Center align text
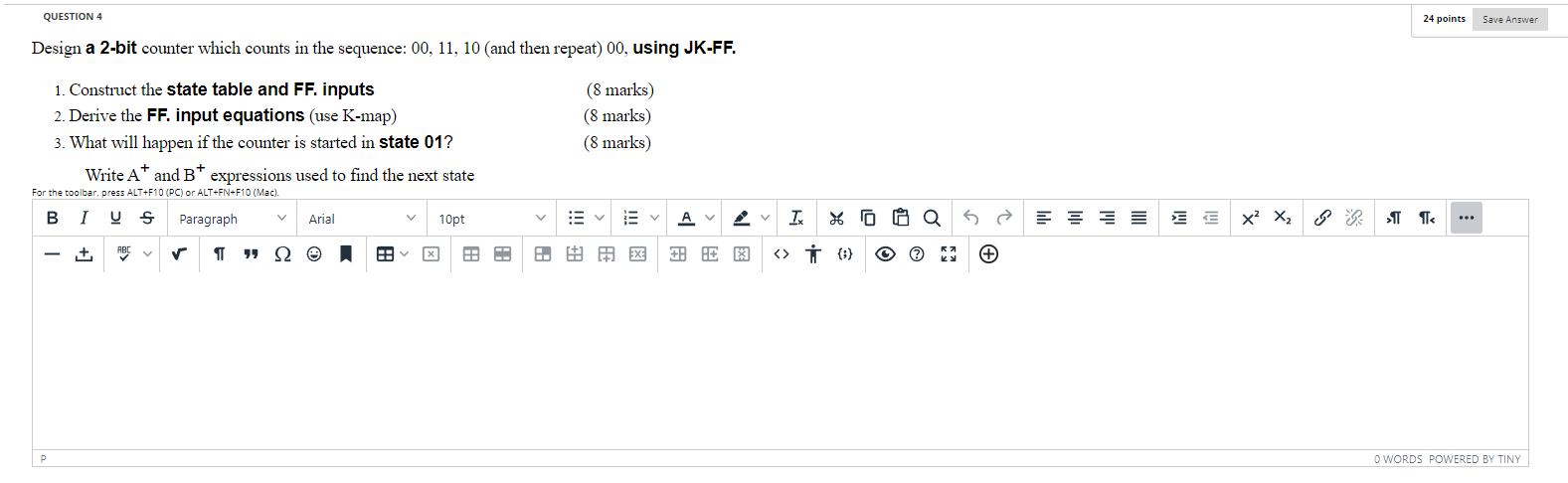Viewport: 1568px width, 483px height. (1075, 218)
